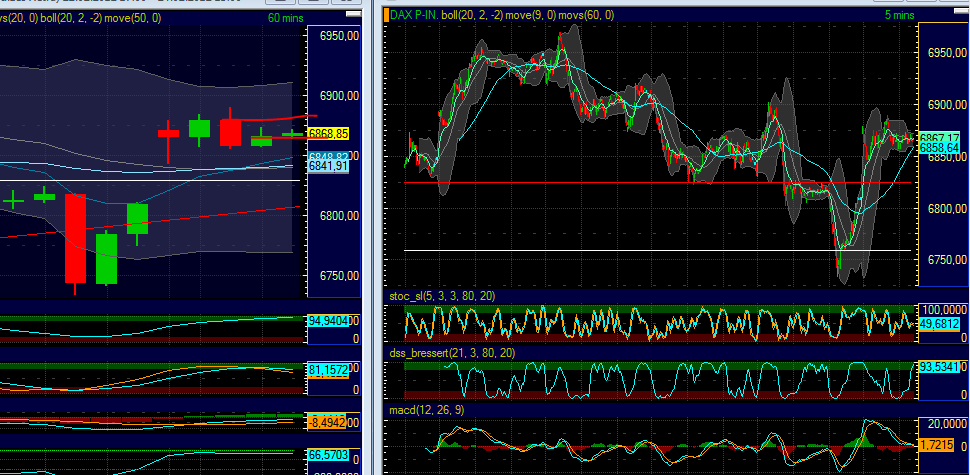
Task: Click the small white bar icon atop the 60 mins chart
Action: click(353, 14)
